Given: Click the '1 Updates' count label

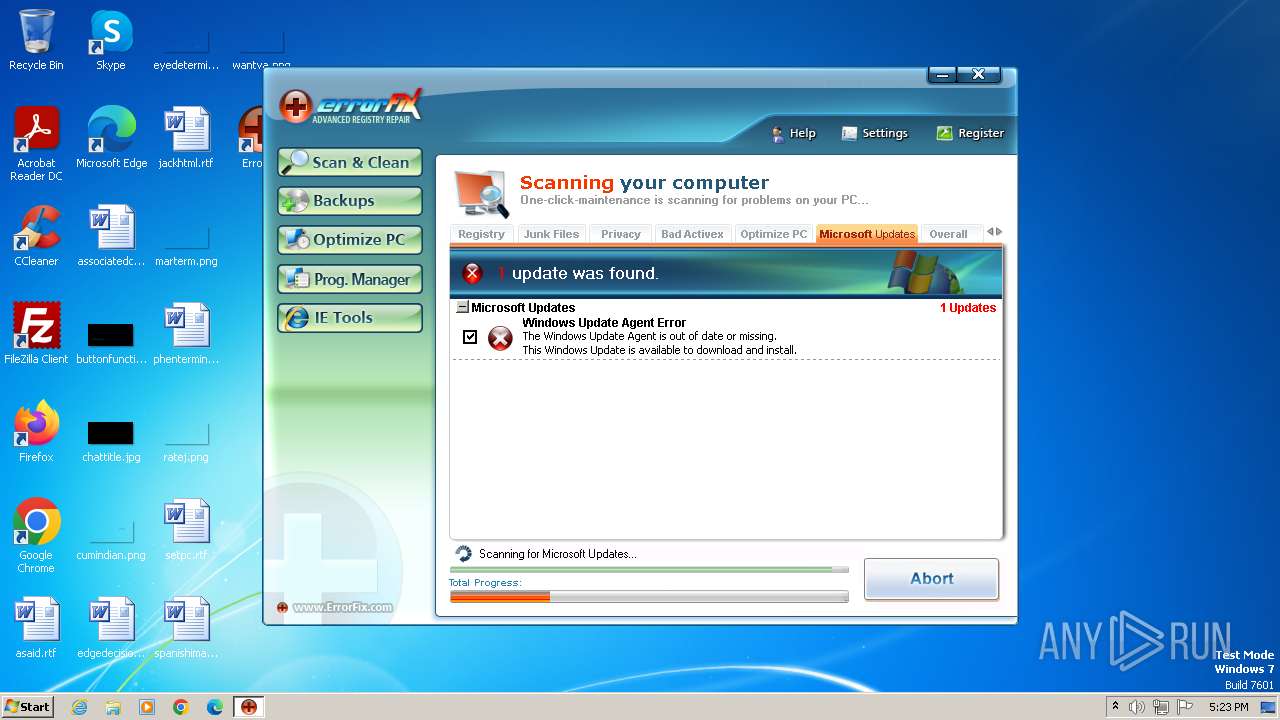Looking at the screenshot, I should [968, 308].
